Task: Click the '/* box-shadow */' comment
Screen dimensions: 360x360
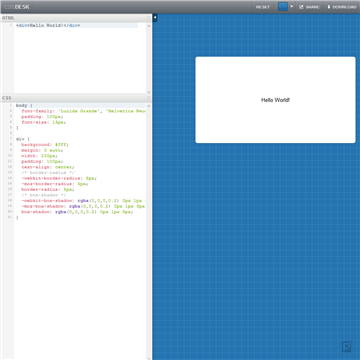Action: click(x=44, y=195)
